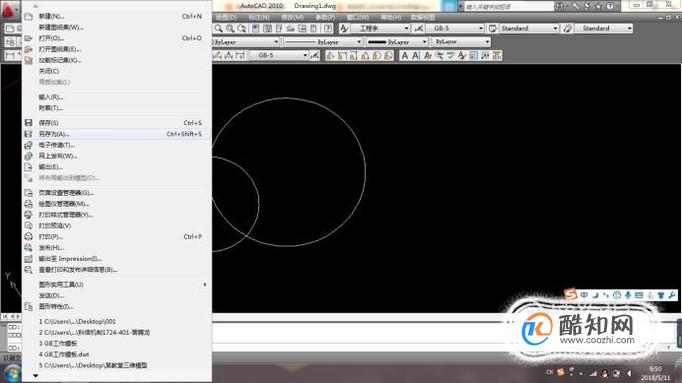Viewport: 682px width, 383px height.
Task: Open recent file 4 GB工作模板.dwt
Action: coord(64,355)
